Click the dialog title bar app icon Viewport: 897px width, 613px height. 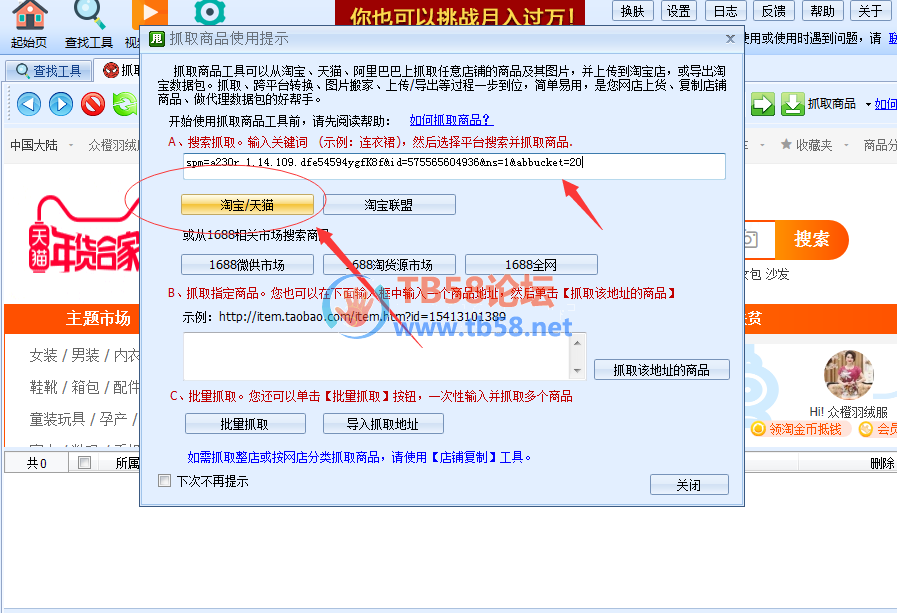point(156,39)
